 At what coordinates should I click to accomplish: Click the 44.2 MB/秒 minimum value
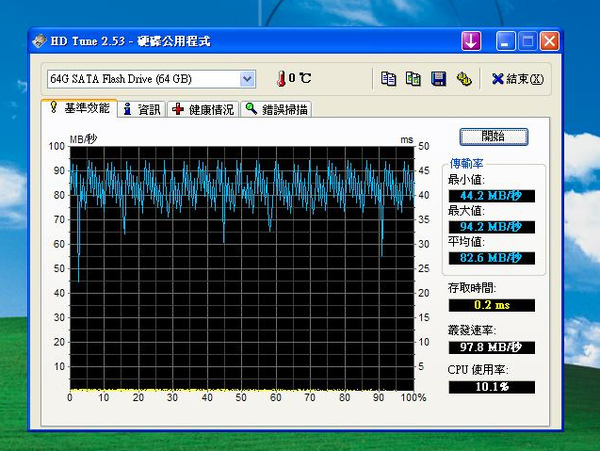pos(492,196)
